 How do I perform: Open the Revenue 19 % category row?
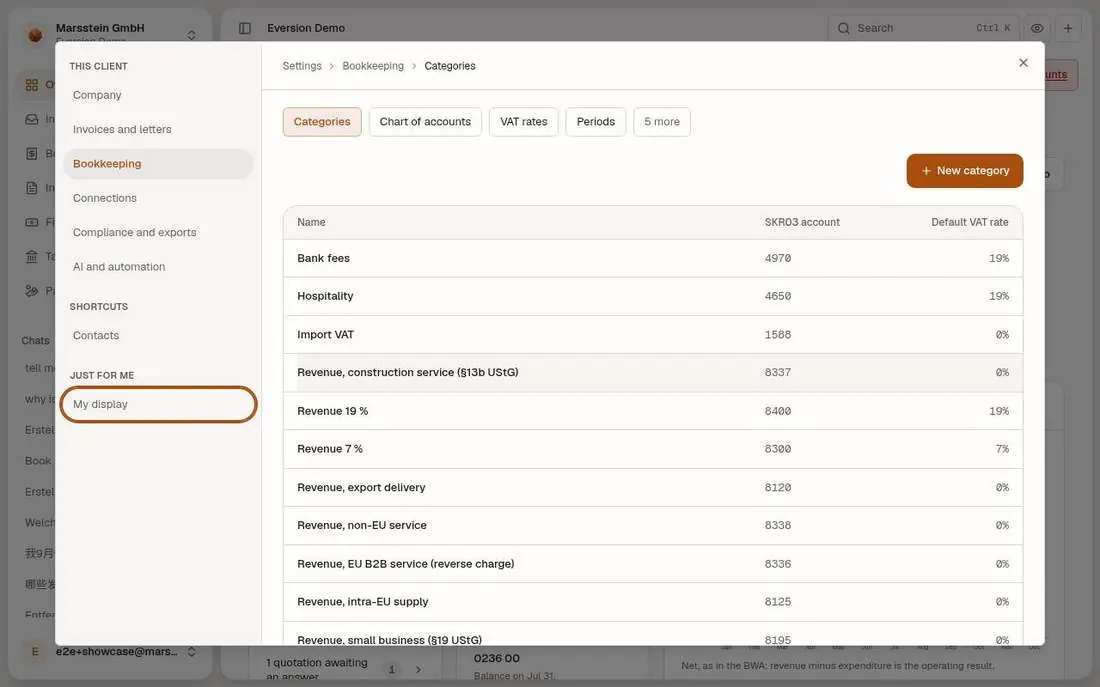tap(652, 411)
